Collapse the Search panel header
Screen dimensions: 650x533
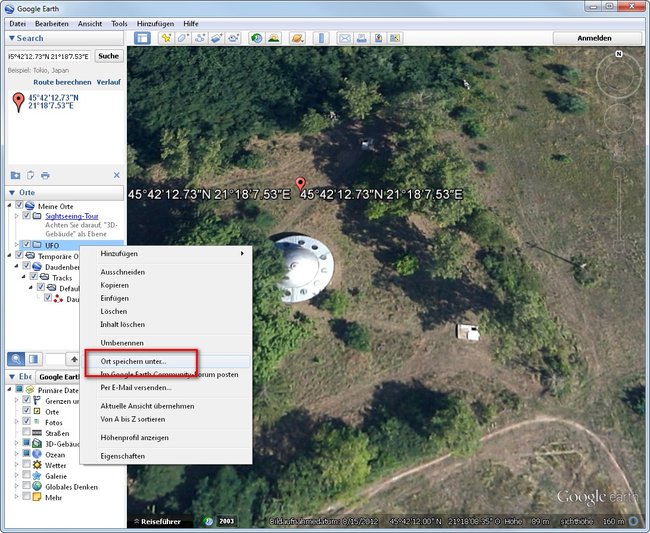click(65, 38)
